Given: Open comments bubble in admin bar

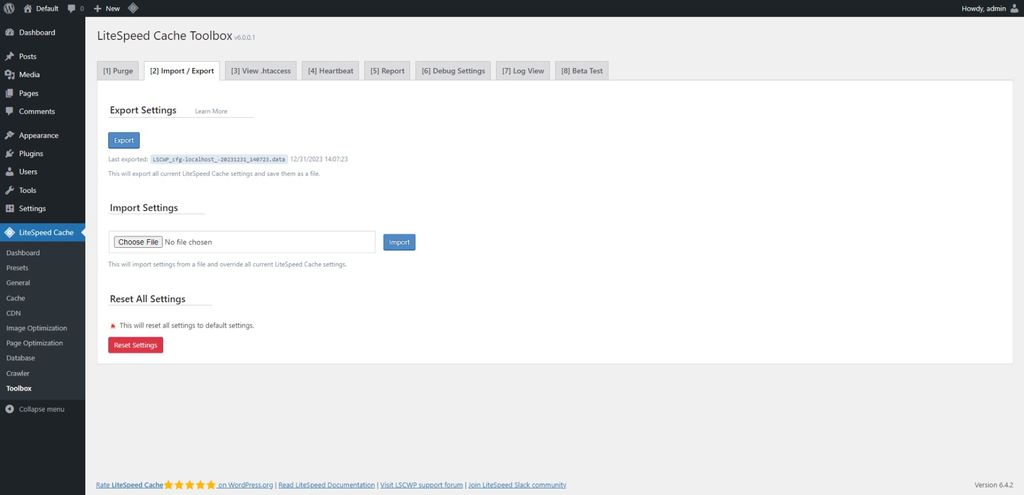Looking at the screenshot, I should pos(76,8).
